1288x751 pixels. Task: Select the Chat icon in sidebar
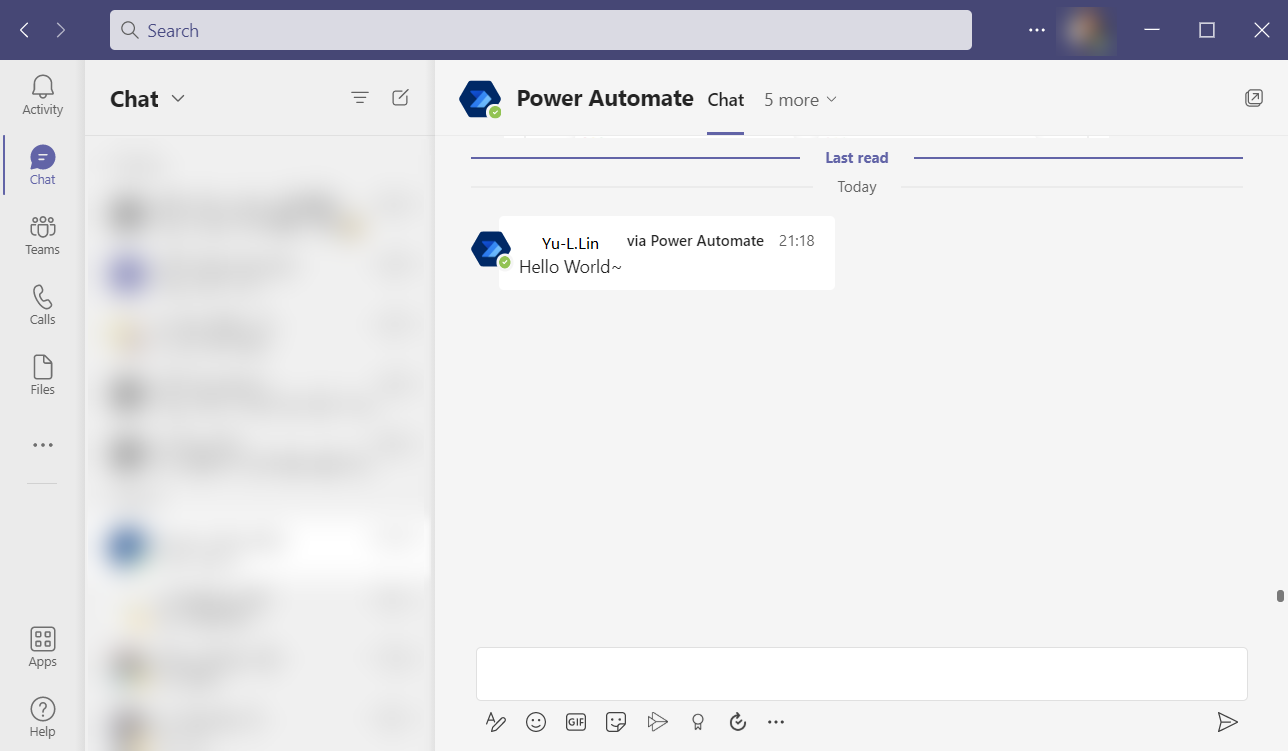(42, 165)
